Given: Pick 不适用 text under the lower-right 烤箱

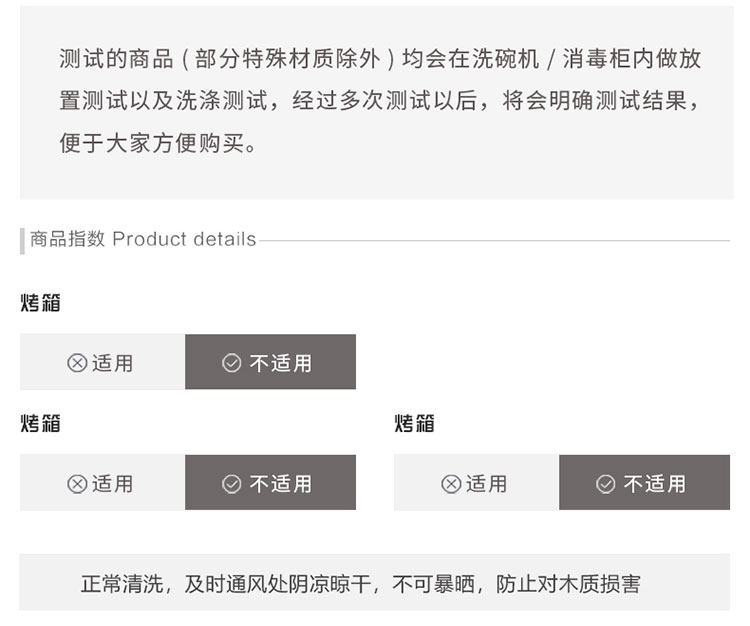Looking at the screenshot, I should (655, 484).
